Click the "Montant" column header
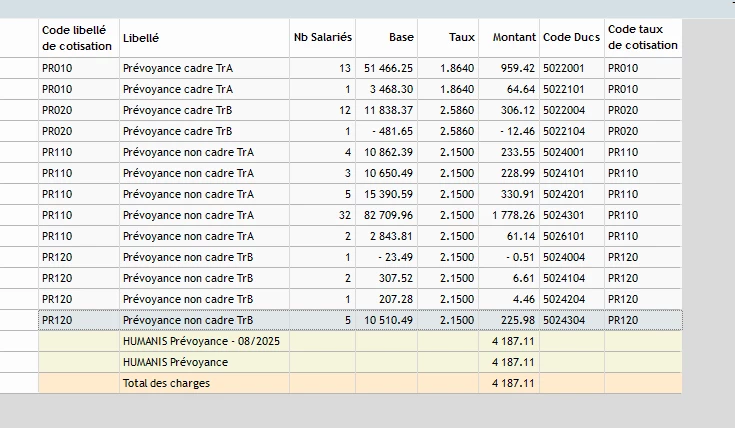The image size is (735, 428). 509,38
